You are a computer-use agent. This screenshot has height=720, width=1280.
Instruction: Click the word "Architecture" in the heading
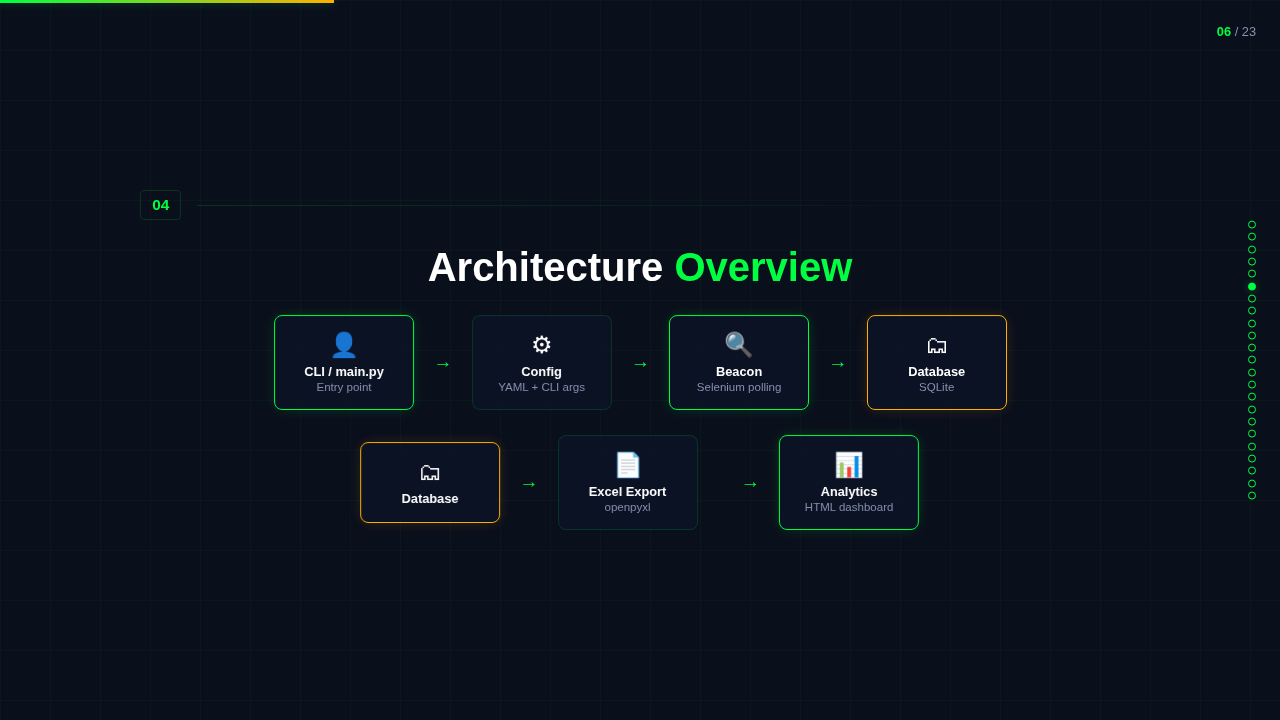(545, 267)
